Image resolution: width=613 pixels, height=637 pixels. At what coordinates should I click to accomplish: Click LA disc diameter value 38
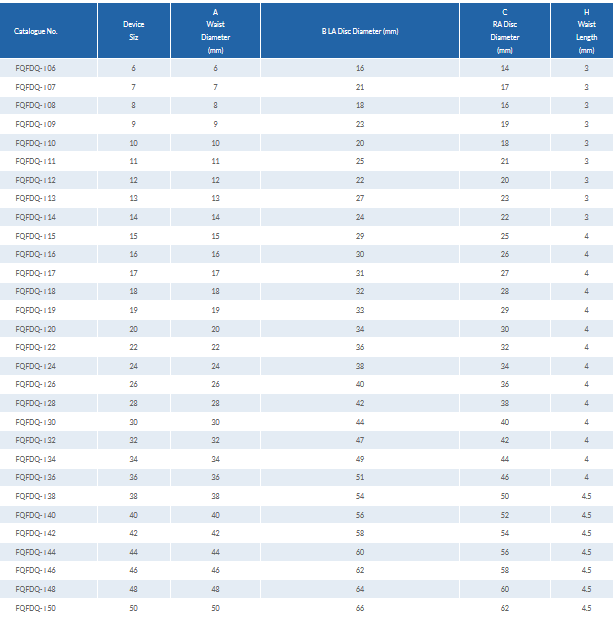tap(359, 366)
